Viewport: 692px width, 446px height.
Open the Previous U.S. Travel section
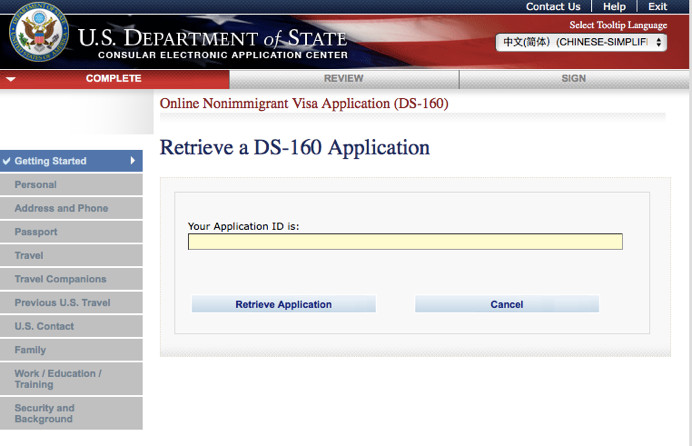(x=71, y=303)
